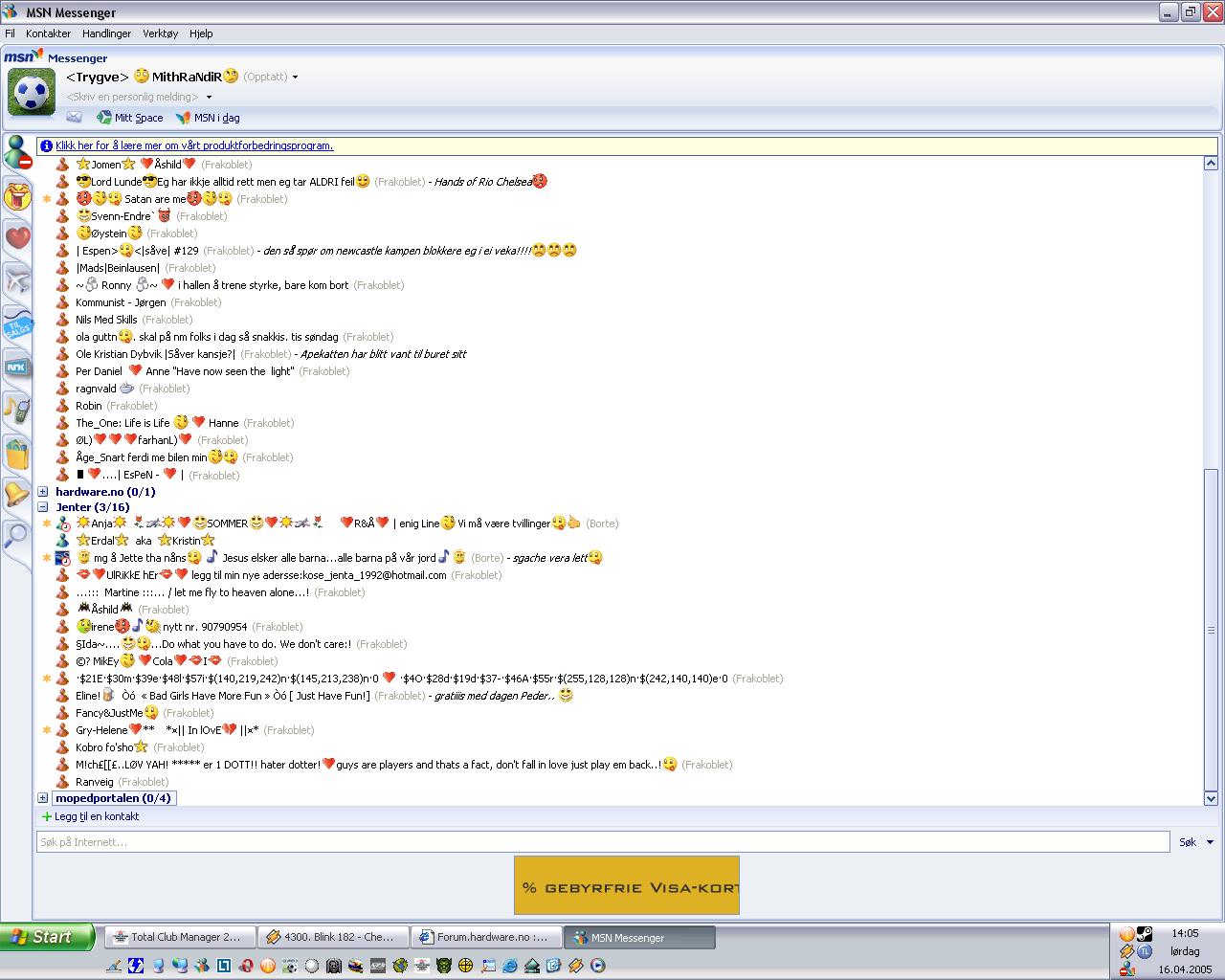Switch to Forum.hardware.no taskbar button
Image resolution: width=1225 pixels, height=980 pixels.
(486, 937)
